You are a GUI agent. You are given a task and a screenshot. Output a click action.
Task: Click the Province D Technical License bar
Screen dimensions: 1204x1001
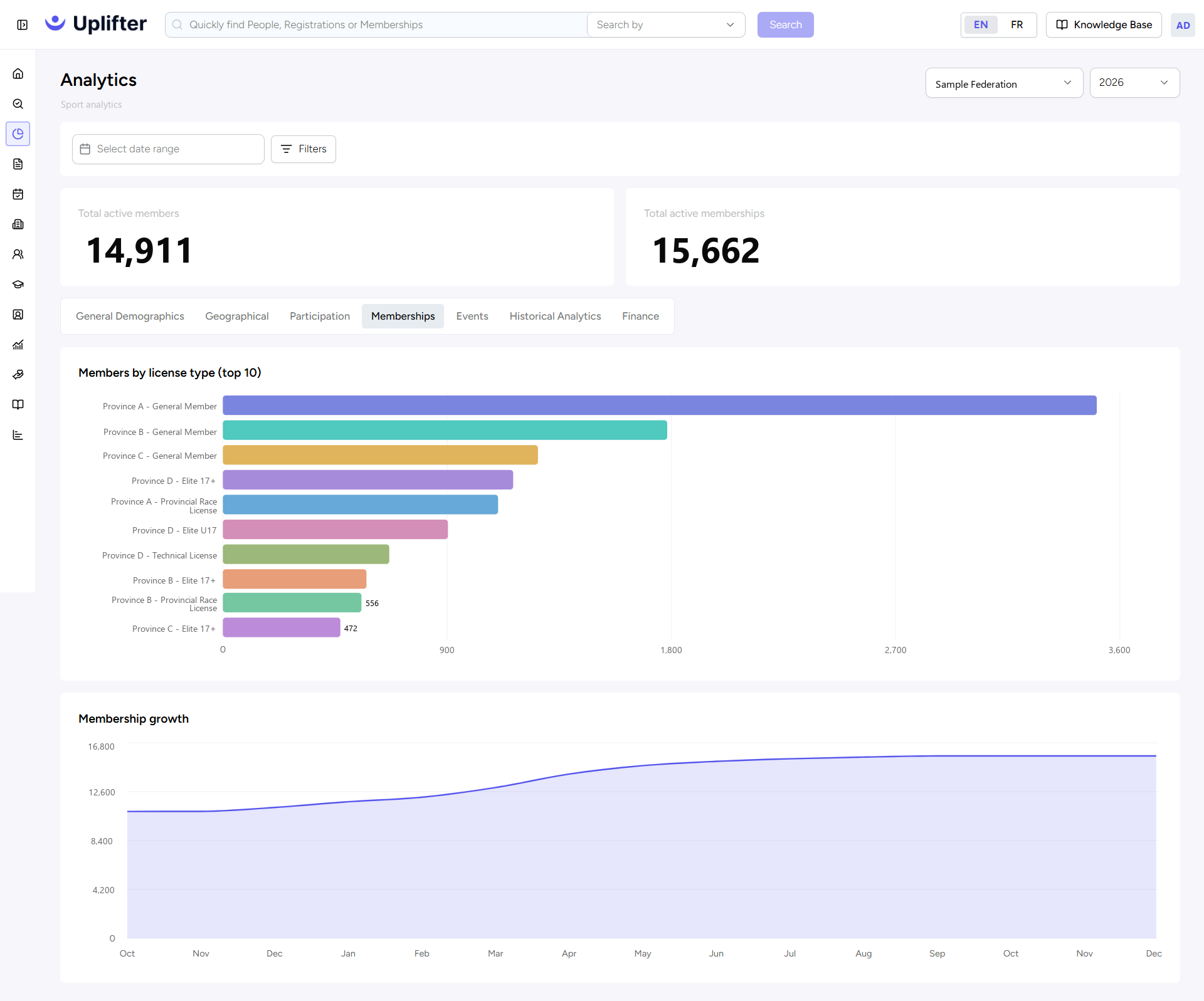click(306, 555)
